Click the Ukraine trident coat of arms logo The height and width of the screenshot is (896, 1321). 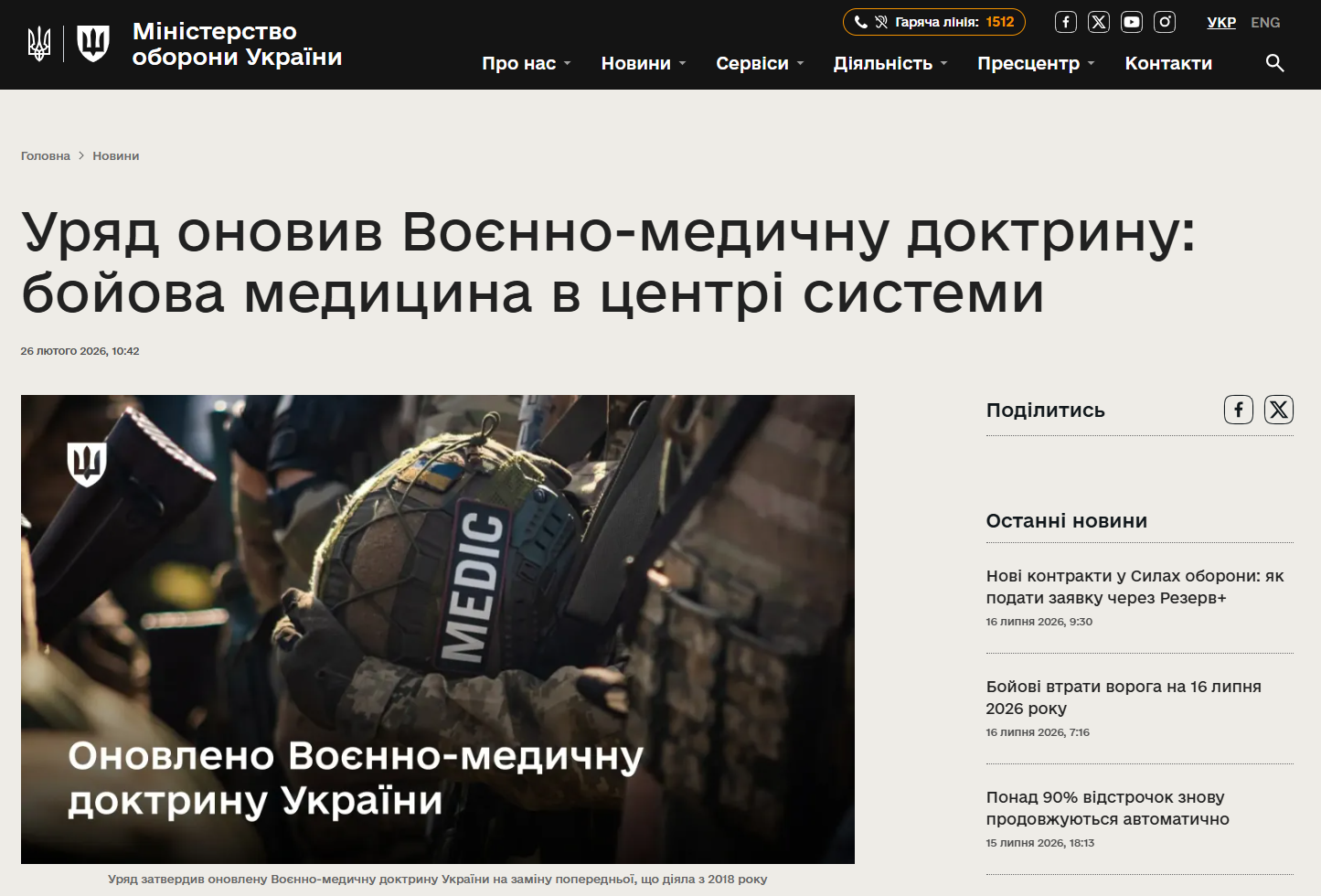coord(38,43)
